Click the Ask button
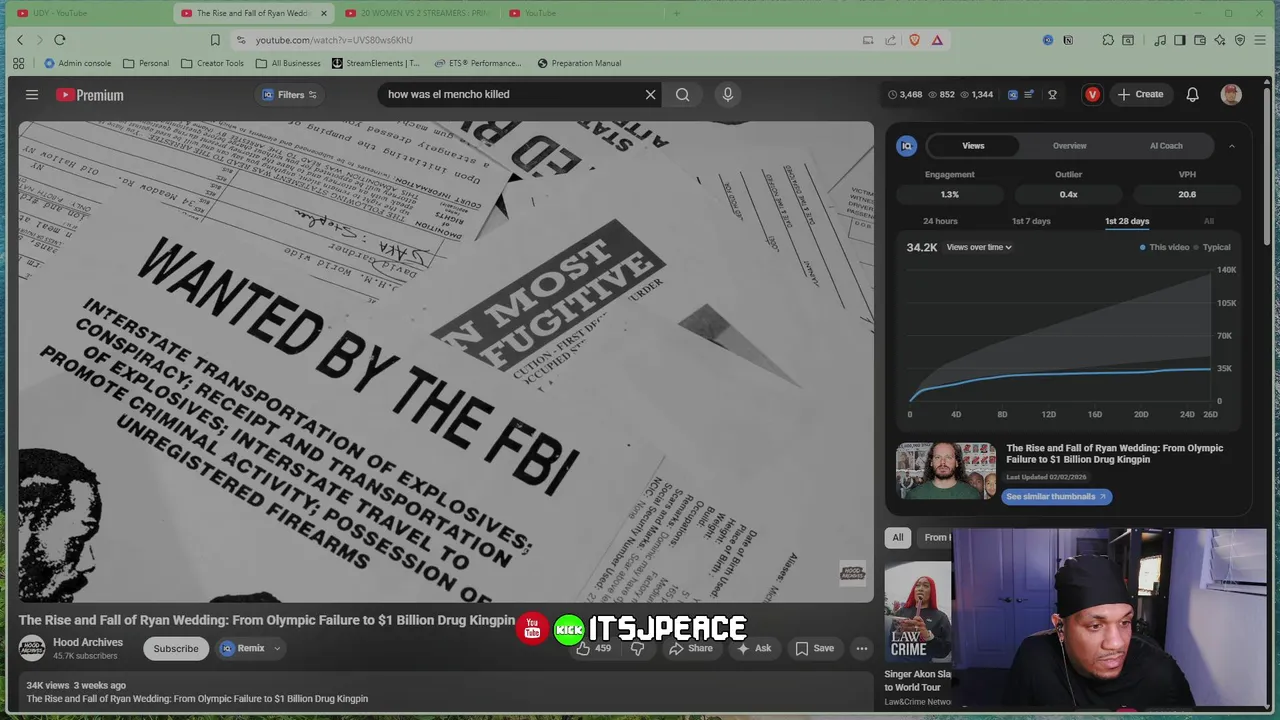 point(753,648)
